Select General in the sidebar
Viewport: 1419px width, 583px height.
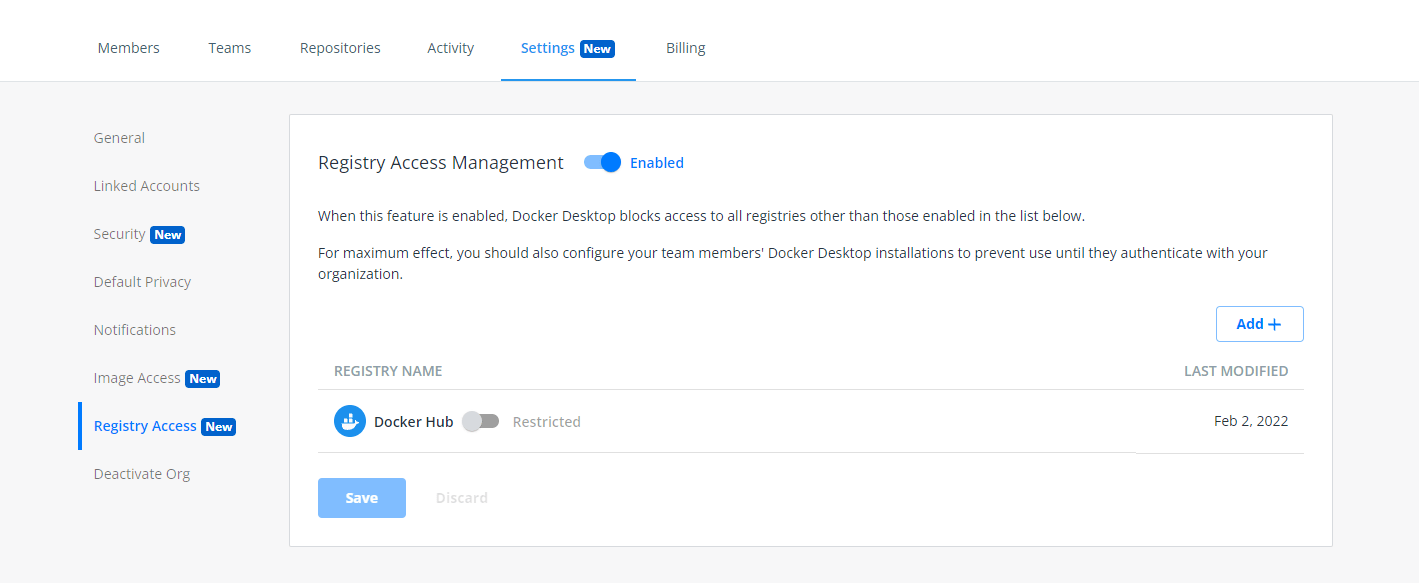point(118,137)
